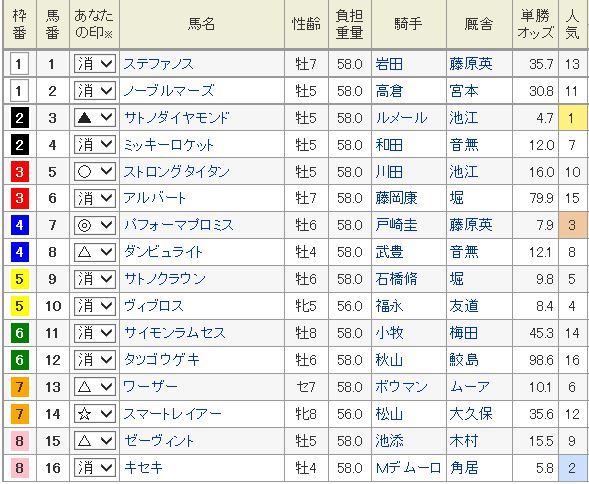Click black frame number 2 badge for horse 3
Screen dimensions: 589x484
point(20,118)
